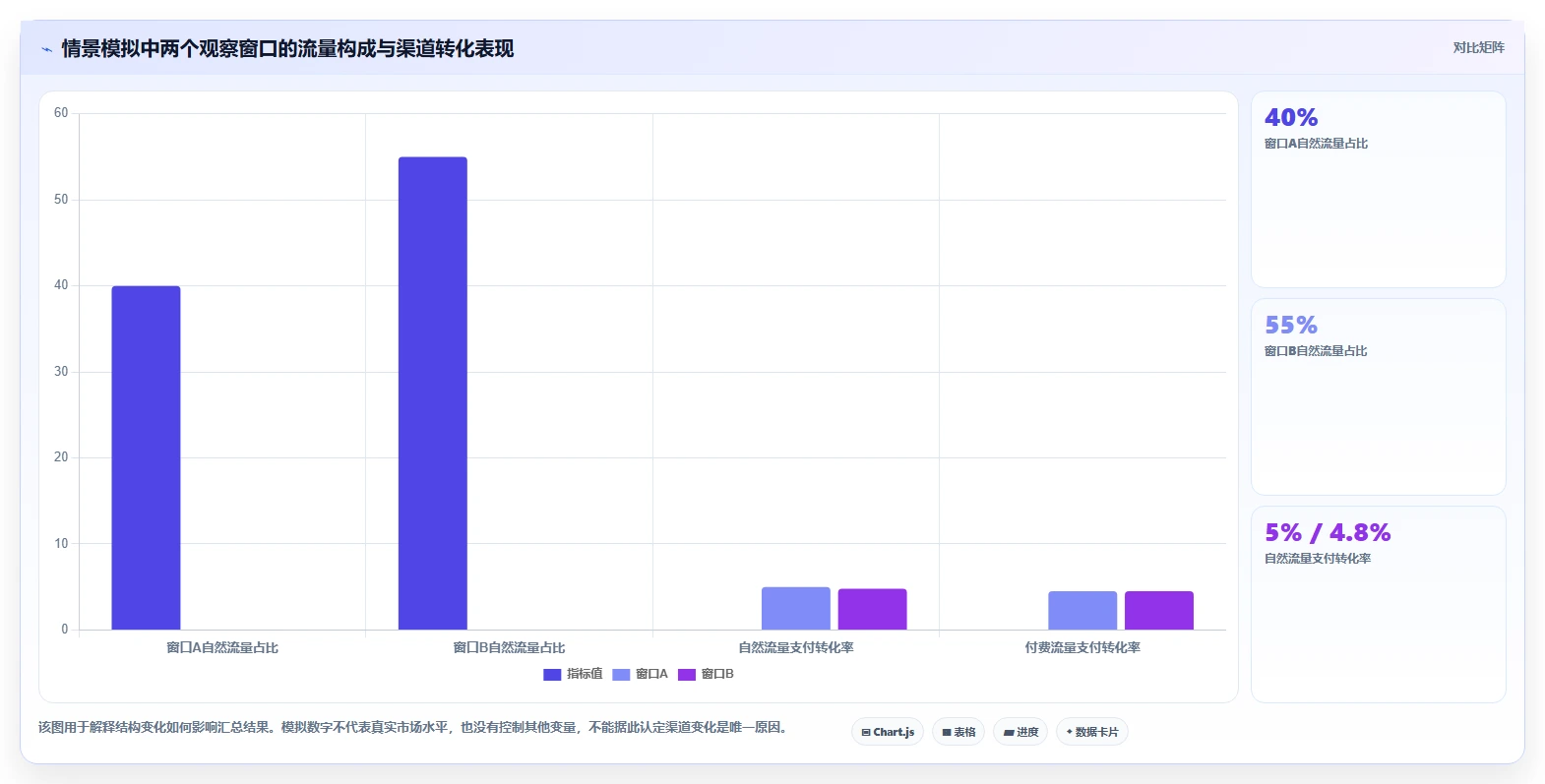This screenshot has height=784, width=1545.
Task: Select the 进度 chip
Action: click(x=1020, y=732)
